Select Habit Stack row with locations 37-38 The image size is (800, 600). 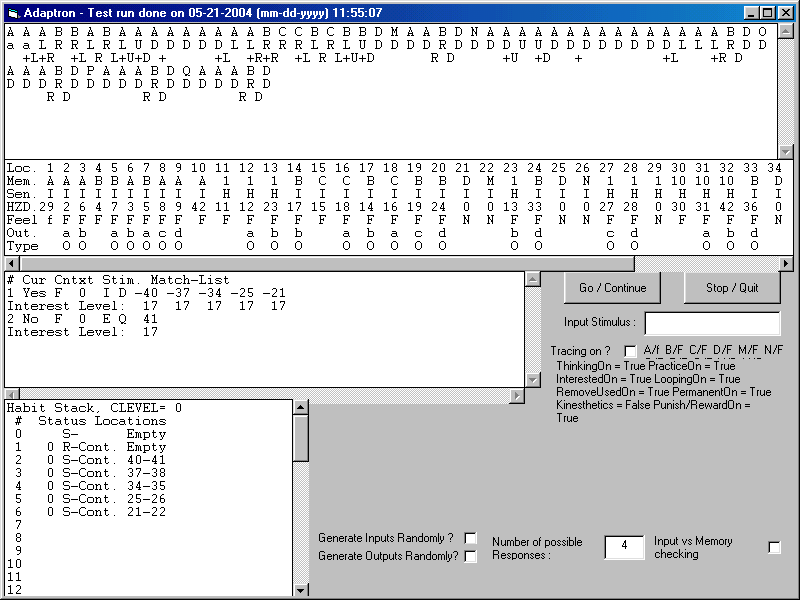pos(90,473)
